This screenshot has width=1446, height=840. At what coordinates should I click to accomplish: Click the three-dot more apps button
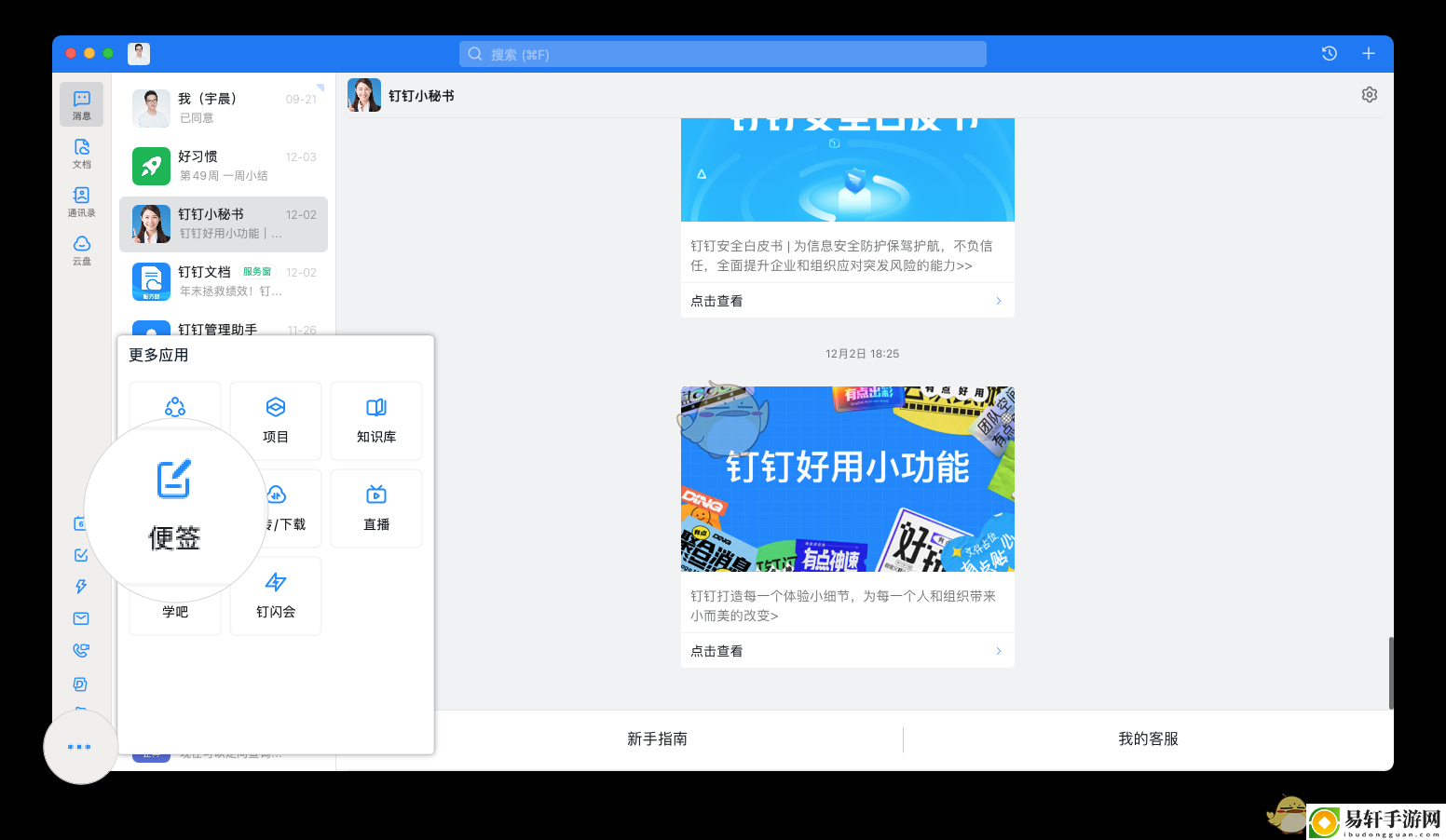[x=80, y=747]
